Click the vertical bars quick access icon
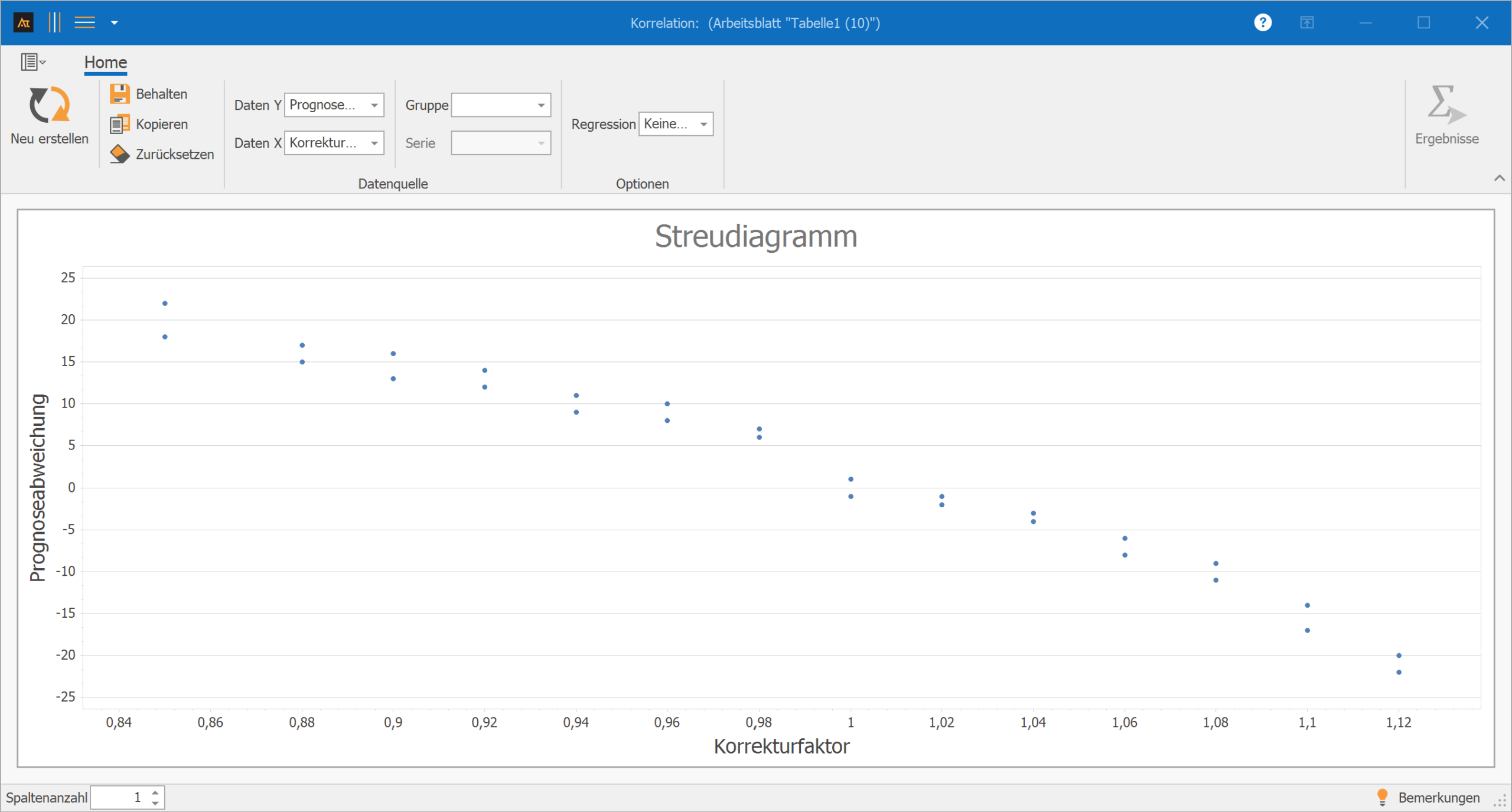1512x812 pixels. [54, 22]
